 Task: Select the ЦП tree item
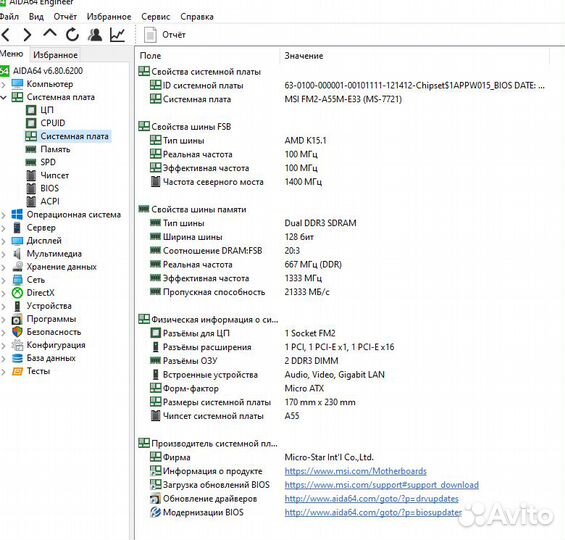[x=47, y=110]
